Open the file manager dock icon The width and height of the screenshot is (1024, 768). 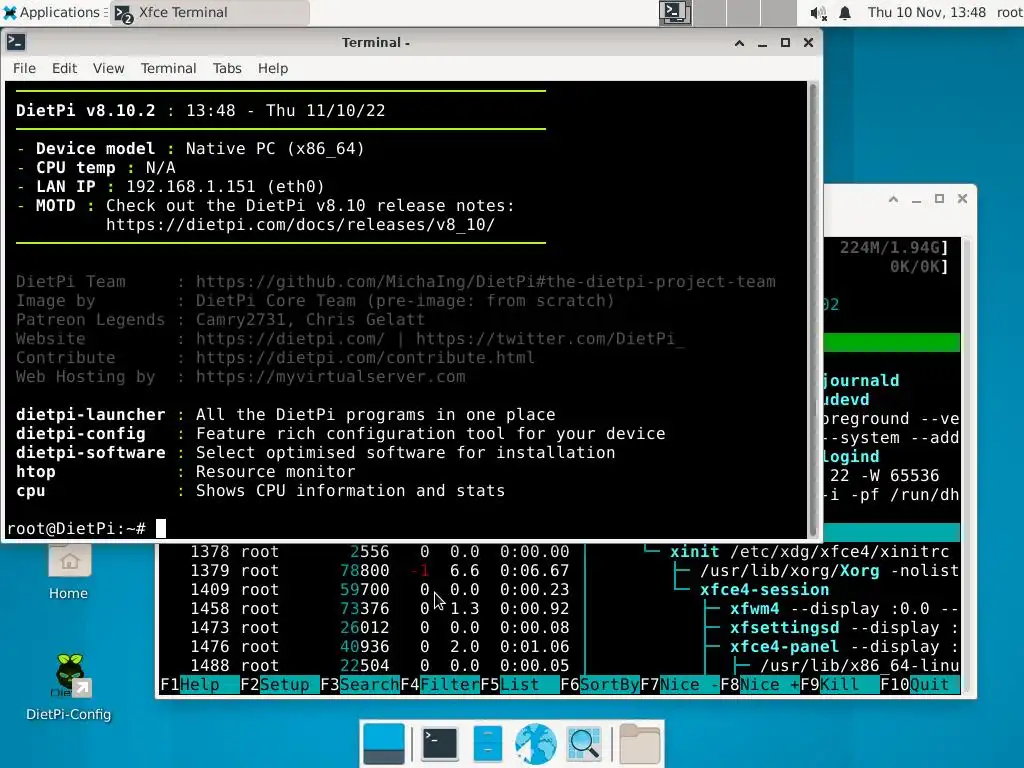pos(487,744)
